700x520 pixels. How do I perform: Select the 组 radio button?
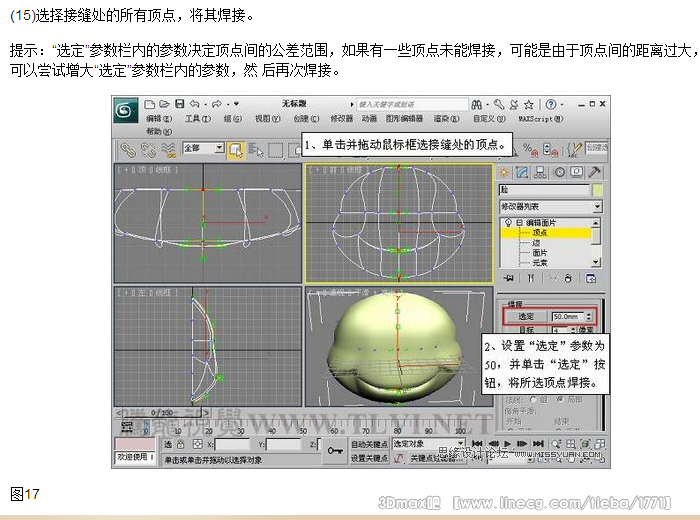tap(533, 399)
